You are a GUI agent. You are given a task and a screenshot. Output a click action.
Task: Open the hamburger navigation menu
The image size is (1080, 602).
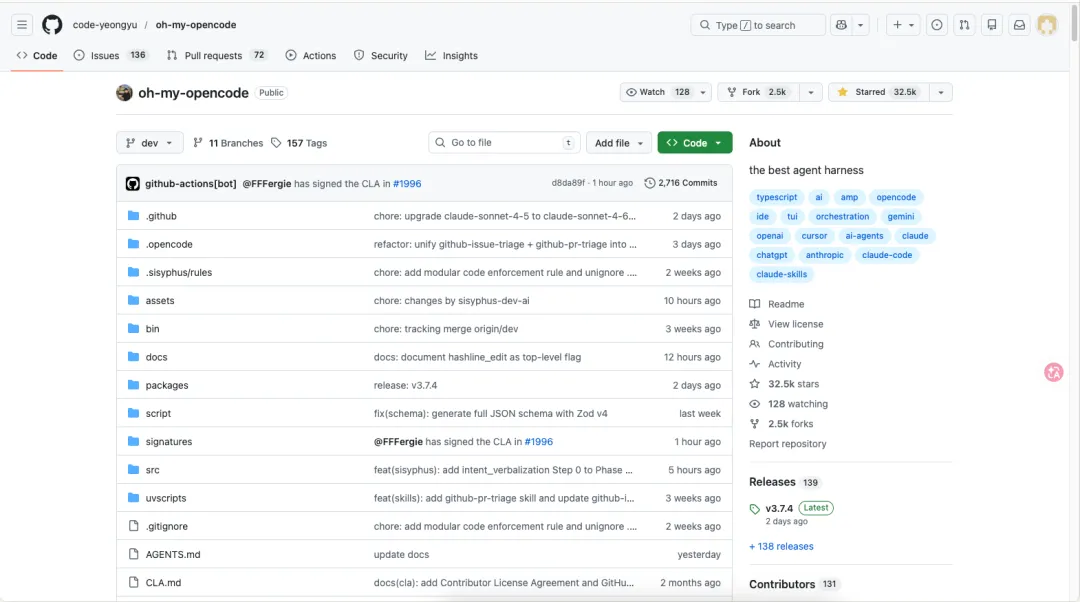22,25
